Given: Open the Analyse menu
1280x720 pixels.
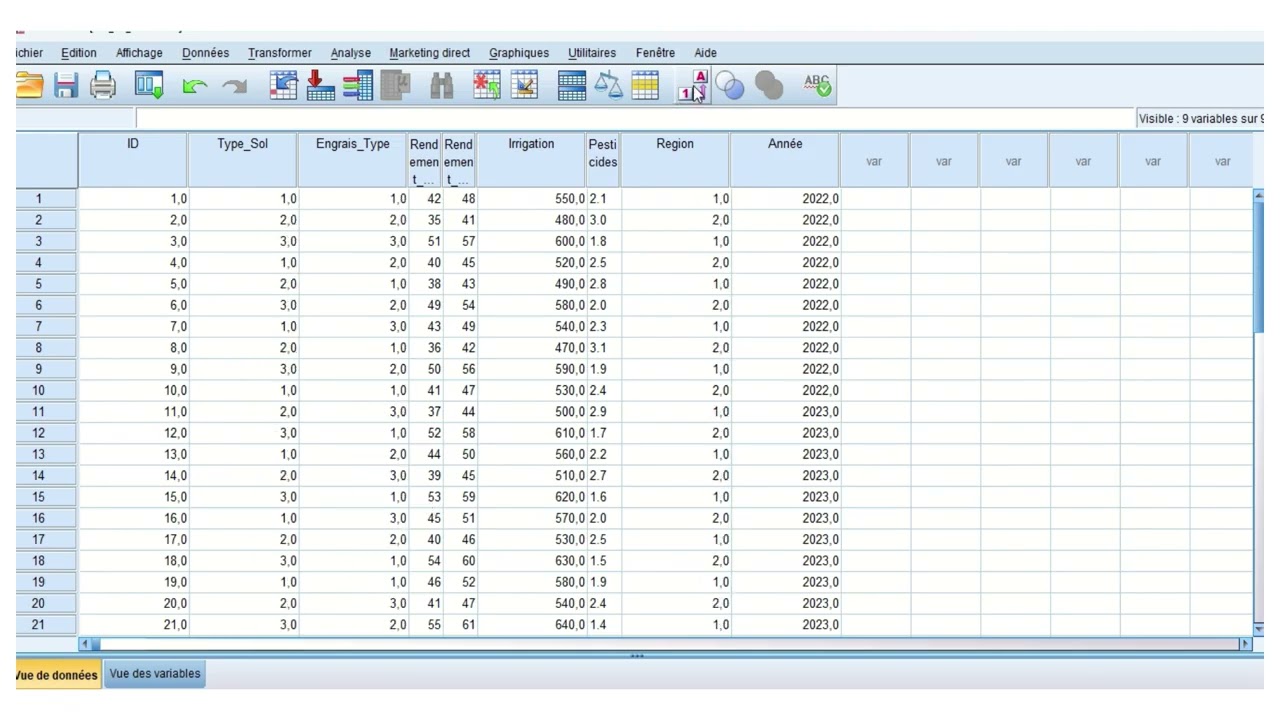Looking at the screenshot, I should click(x=351, y=53).
